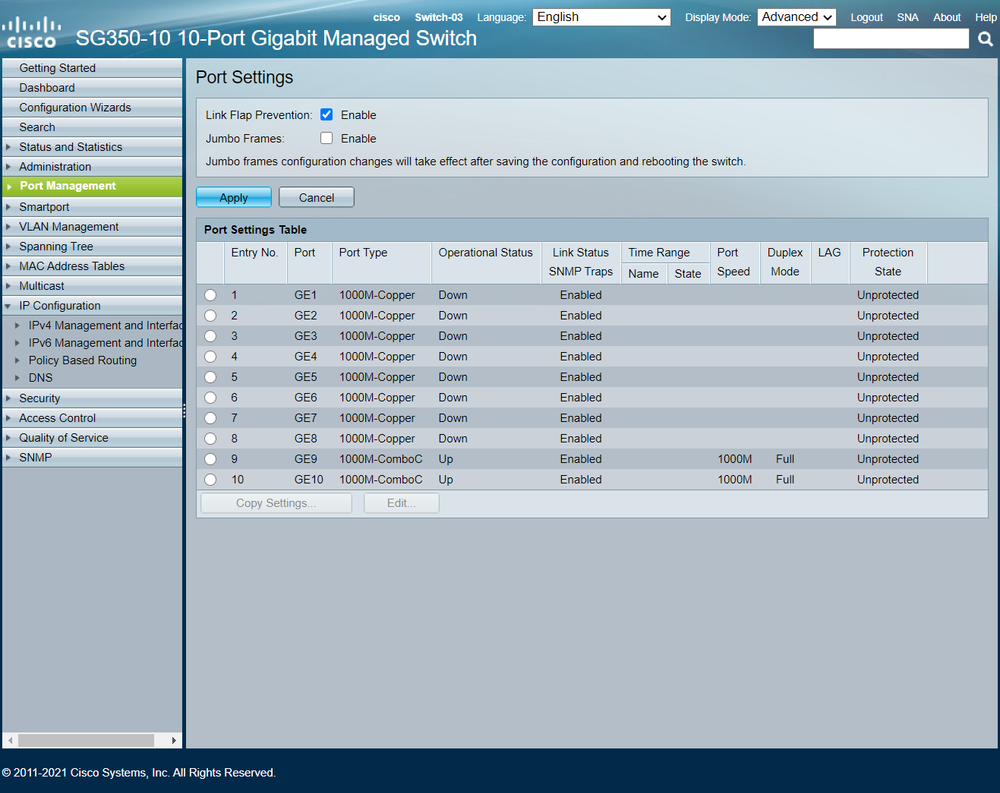Viewport: 1000px width, 793px height.
Task: Expand Status and Statistics arrow
Action: coord(8,147)
